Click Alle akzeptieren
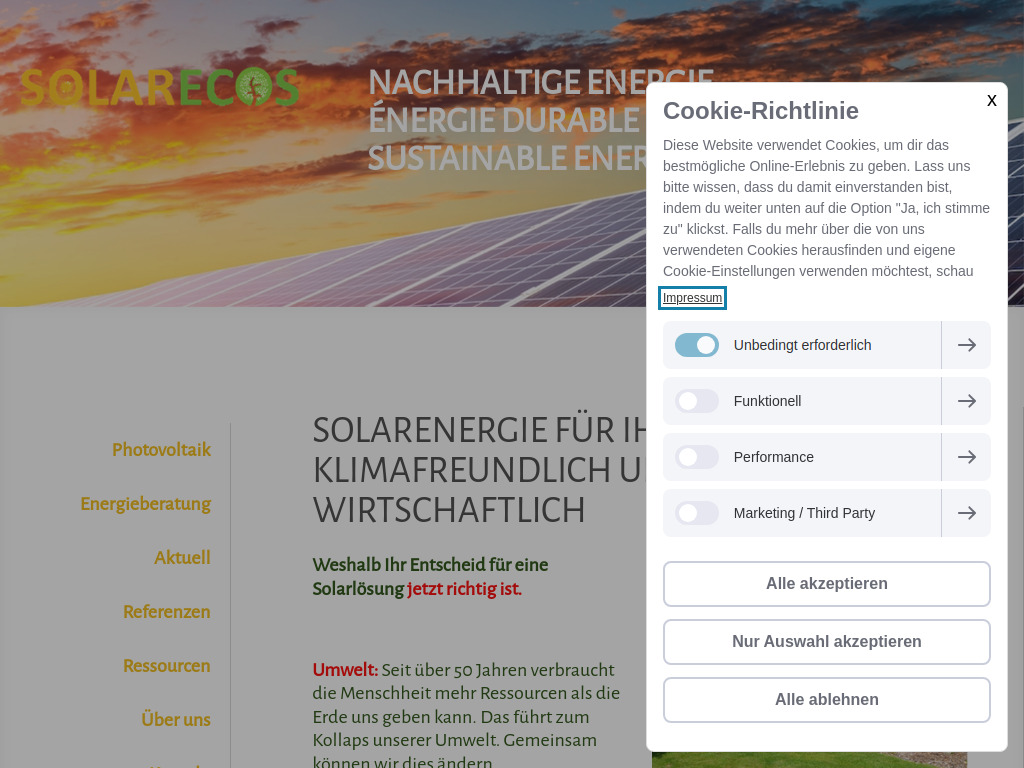The height and width of the screenshot is (768, 1024). click(826, 583)
